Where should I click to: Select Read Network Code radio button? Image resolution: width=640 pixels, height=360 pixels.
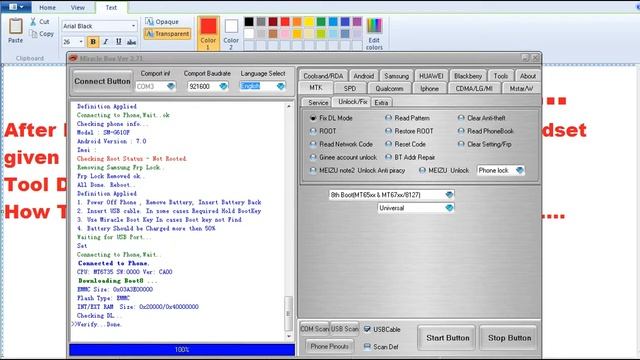click(x=313, y=144)
